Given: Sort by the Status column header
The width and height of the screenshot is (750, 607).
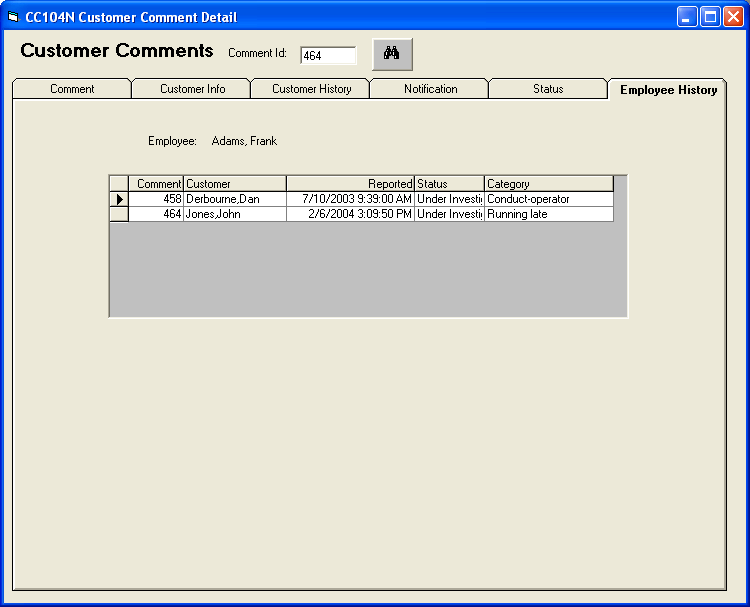Looking at the screenshot, I should 449,184.
